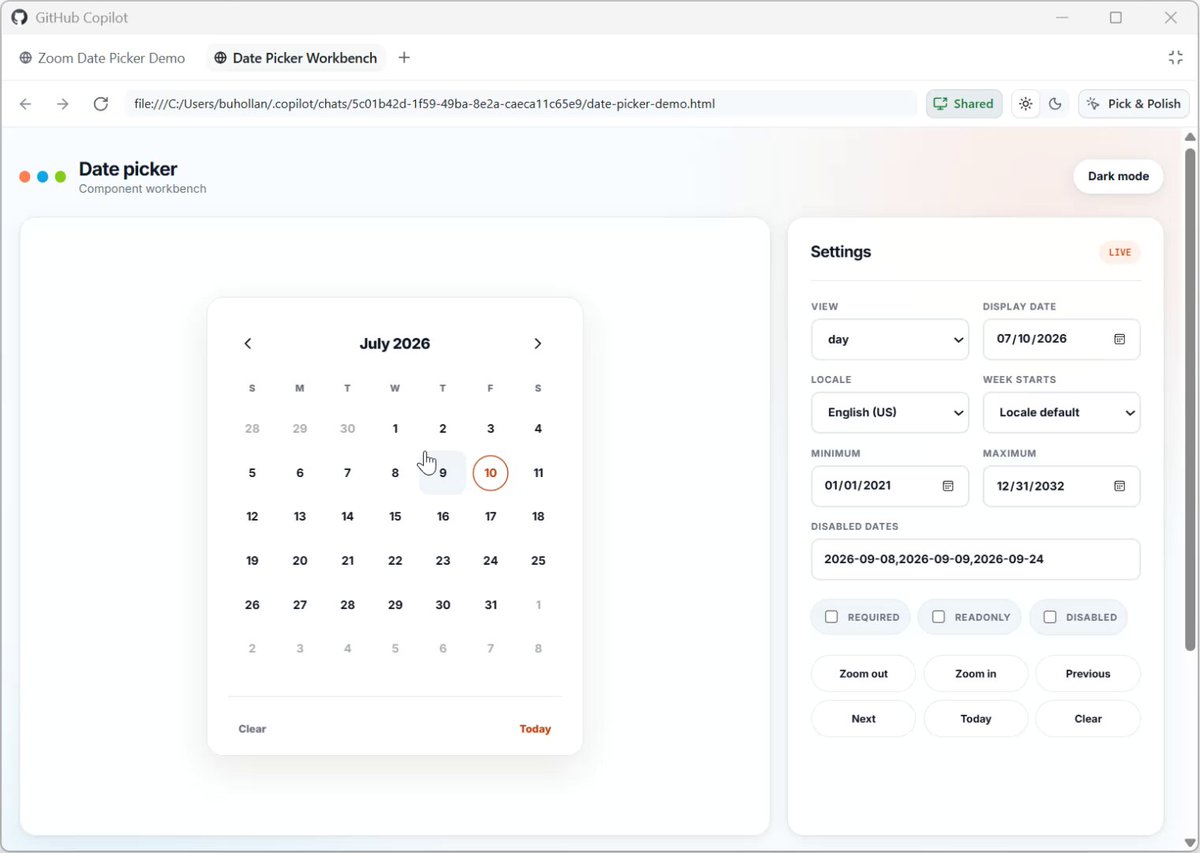Edit the Disabled Dates input field
Image resolution: width=1200 pixels, height=853 pixels.
[976, 559]
